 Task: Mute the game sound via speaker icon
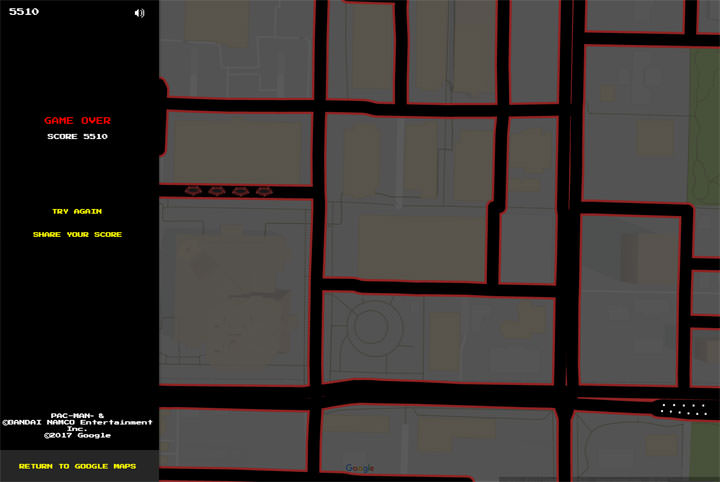tap(139, 13)
